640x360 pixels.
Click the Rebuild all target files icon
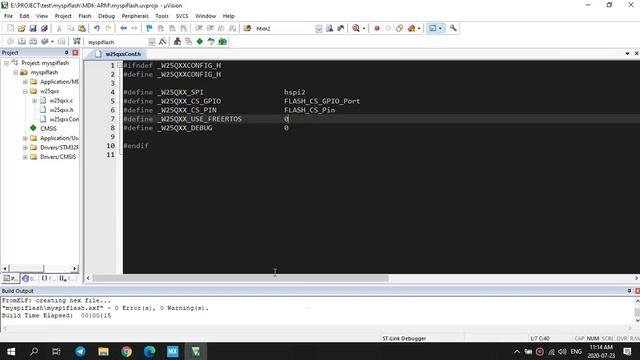tap(33, 42)
